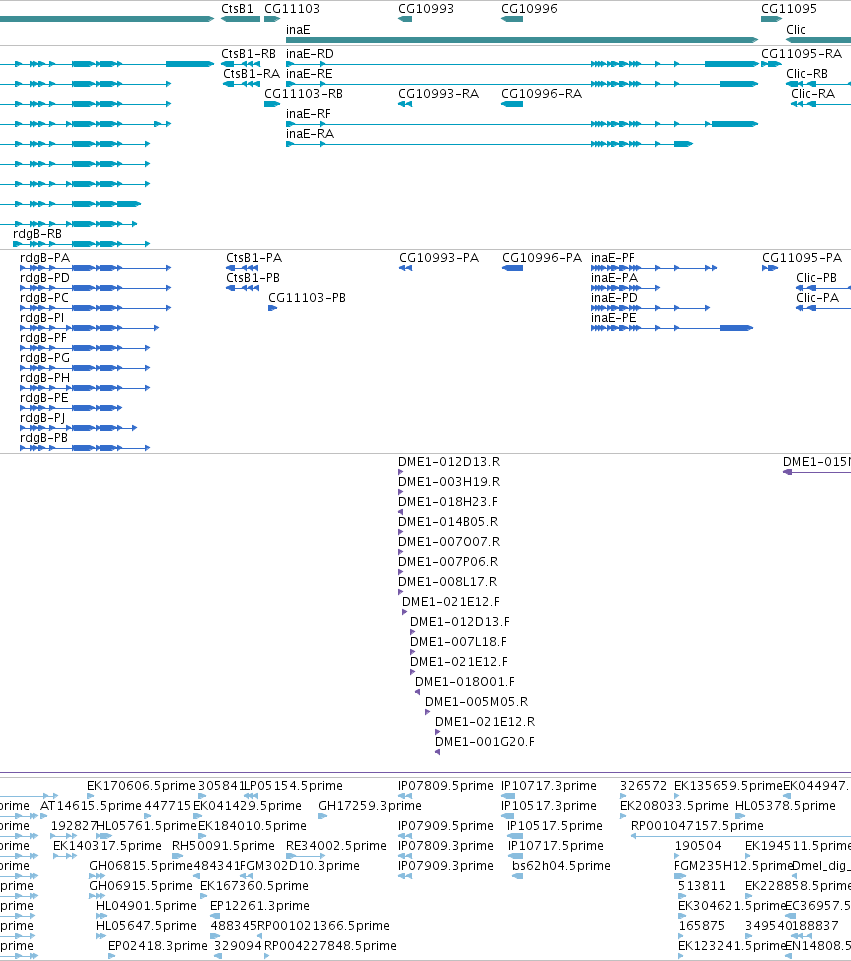Click transcript Clic-RA label

813,94
